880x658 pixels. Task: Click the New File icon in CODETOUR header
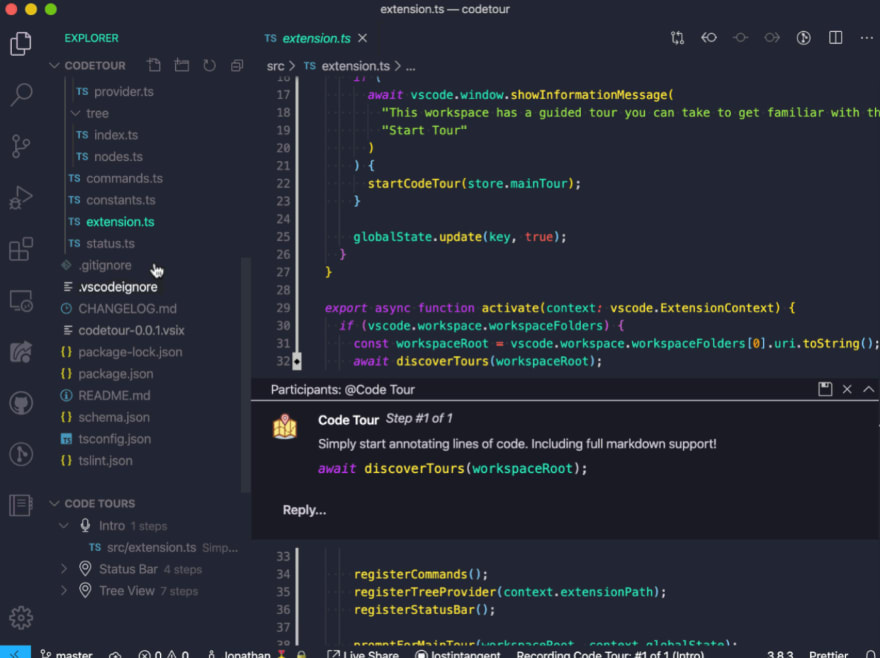tap(154, 65)
